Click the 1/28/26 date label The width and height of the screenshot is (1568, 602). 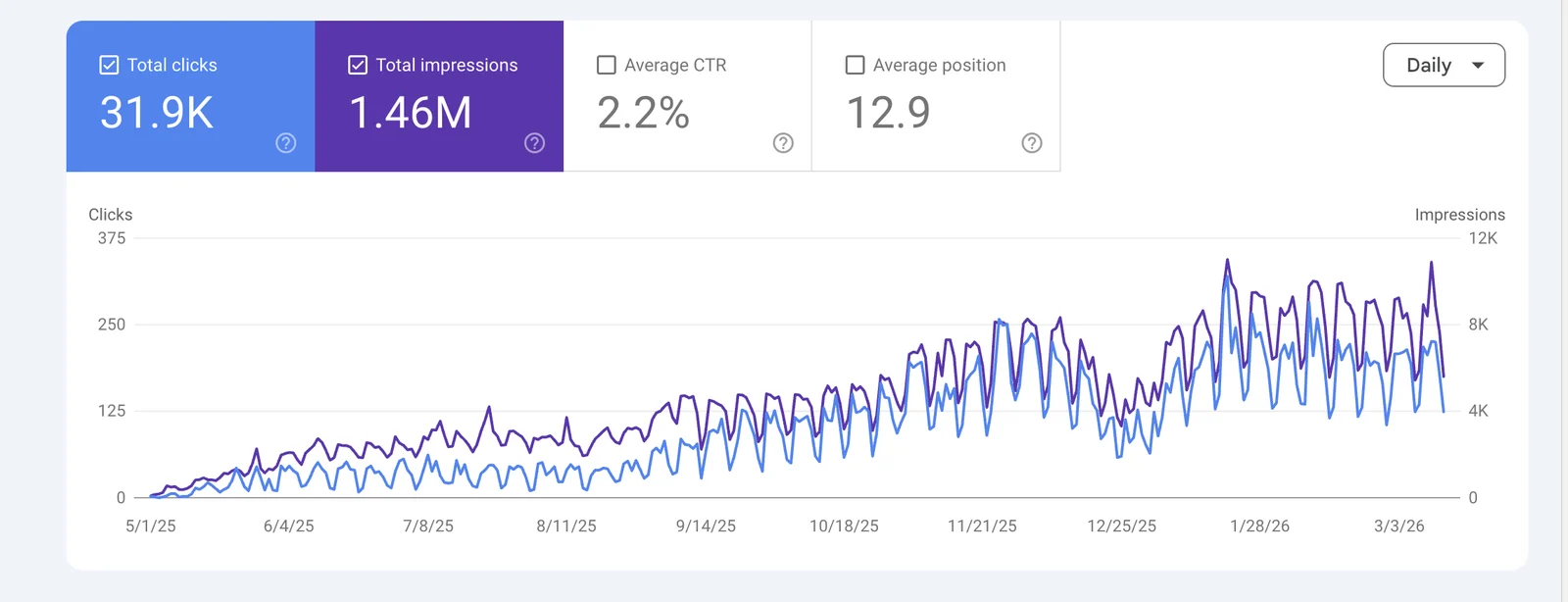click(1260, 527)
